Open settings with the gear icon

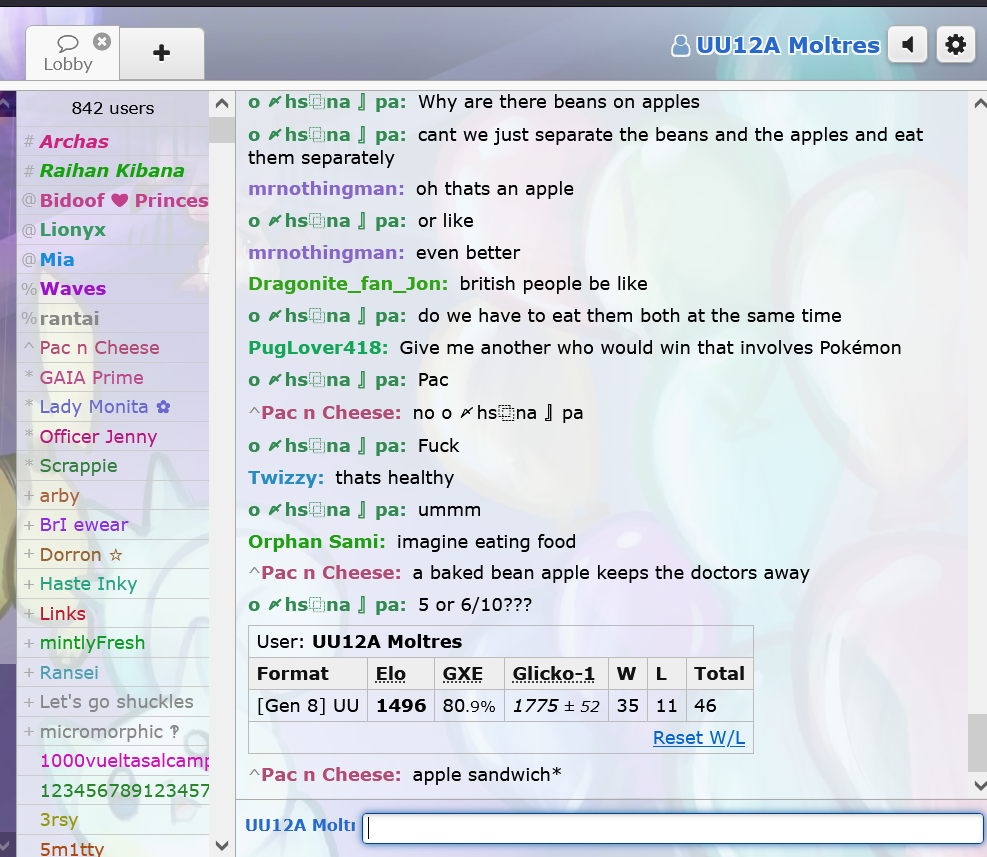click(x=955, y=44)
